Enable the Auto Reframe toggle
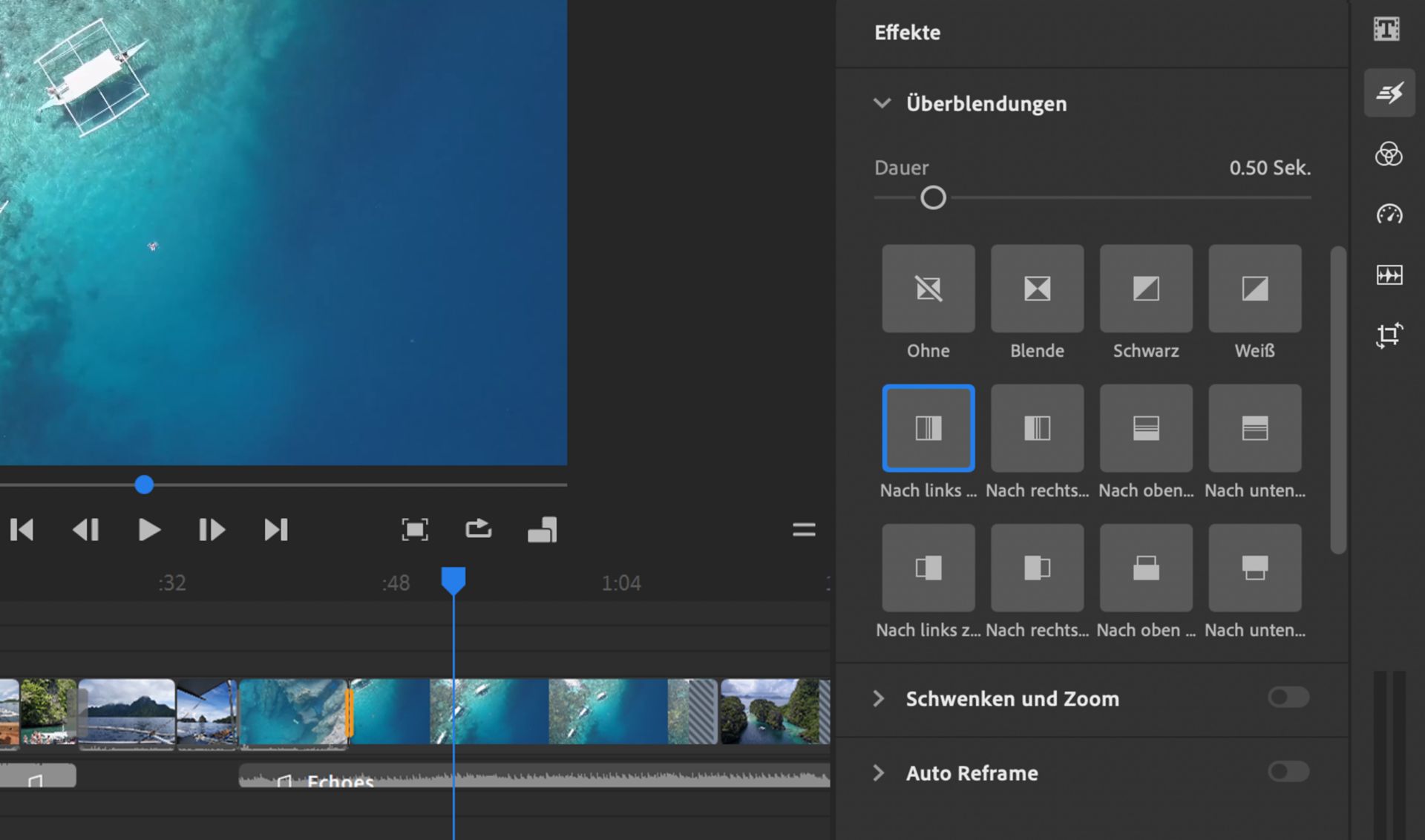 (x=1288, y=772)
